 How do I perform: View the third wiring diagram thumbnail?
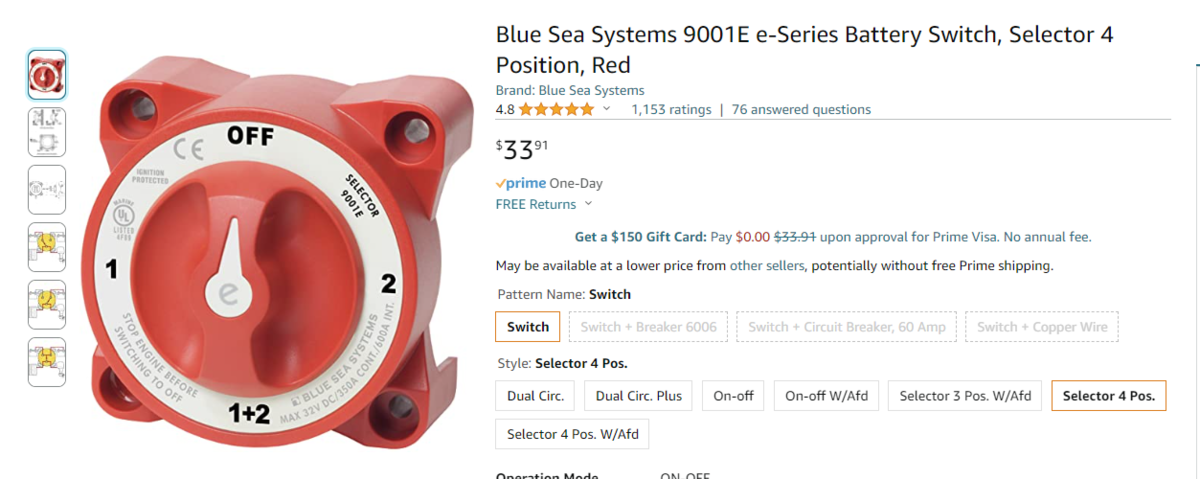[46, 189]
